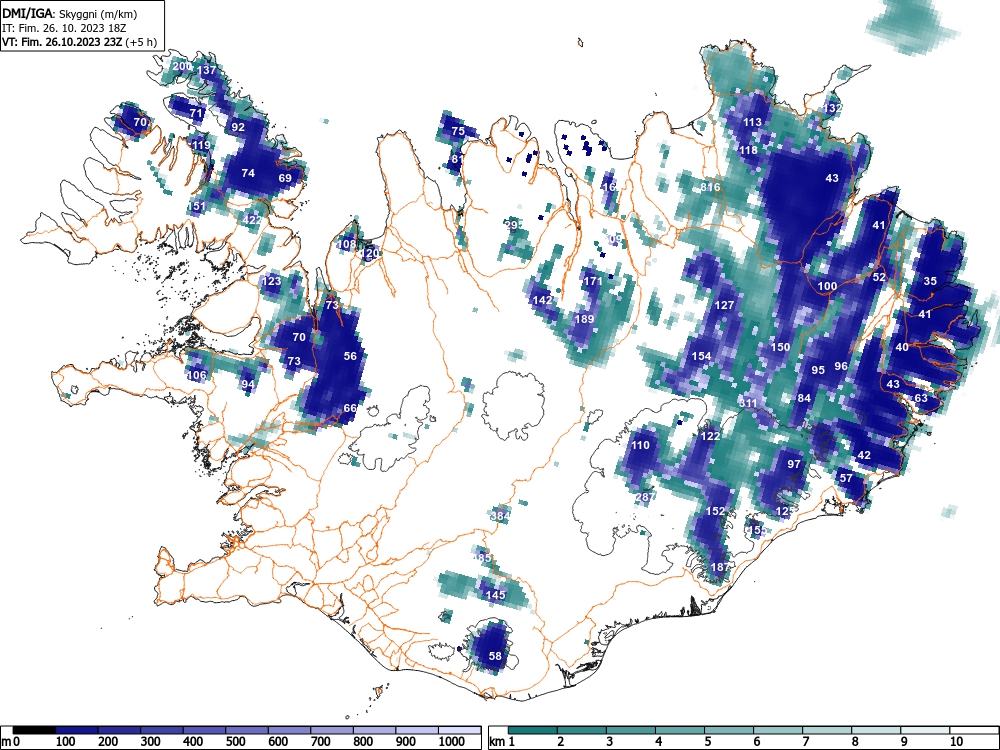Viewport: 1000px width, 750px height.
Task: Click the visibility value 137 in Westfjords
Action: pyautogui.click(x=207, y=70)
